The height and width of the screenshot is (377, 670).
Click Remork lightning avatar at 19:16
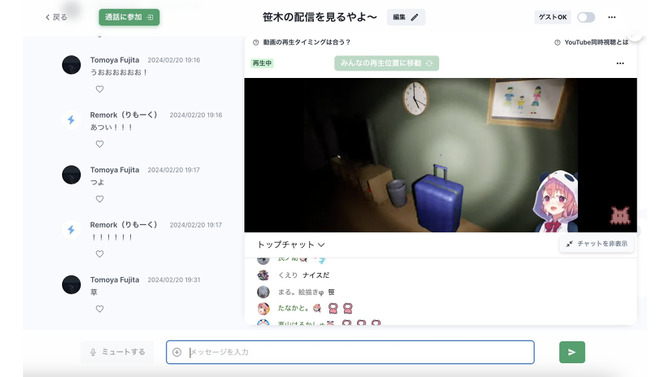(71, 120)
